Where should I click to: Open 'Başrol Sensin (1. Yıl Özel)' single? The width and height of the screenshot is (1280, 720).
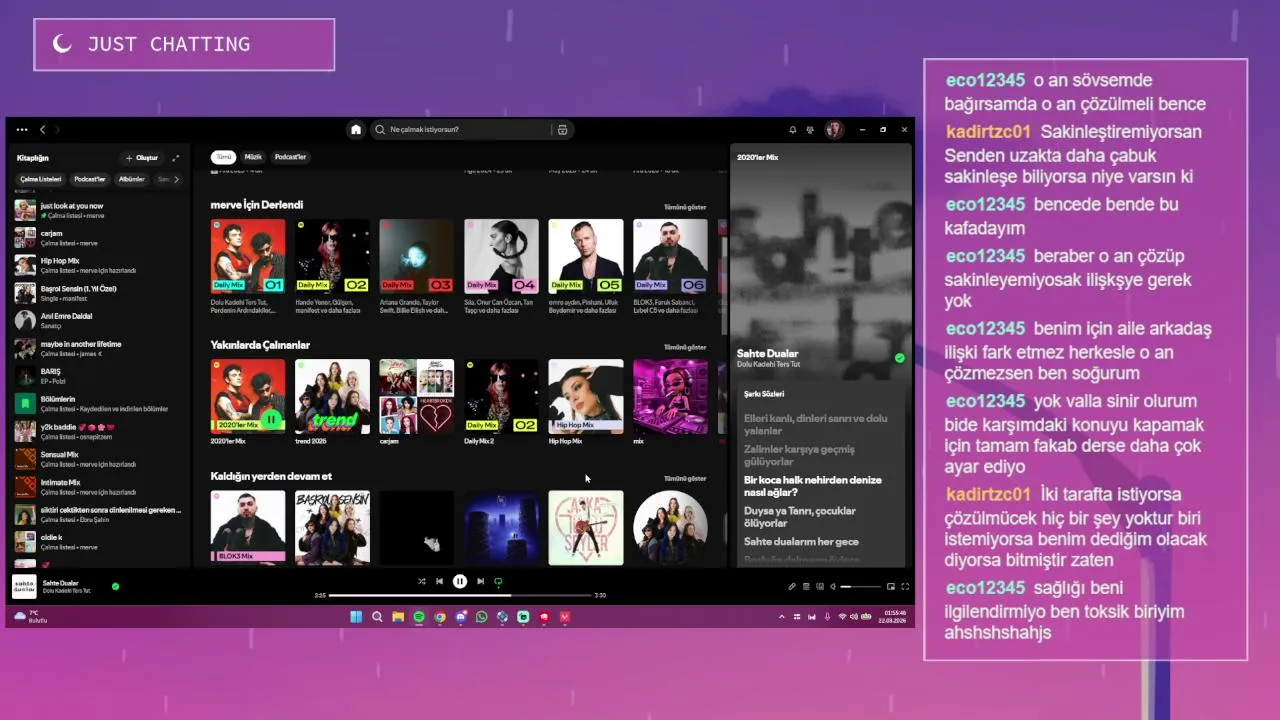98,293
